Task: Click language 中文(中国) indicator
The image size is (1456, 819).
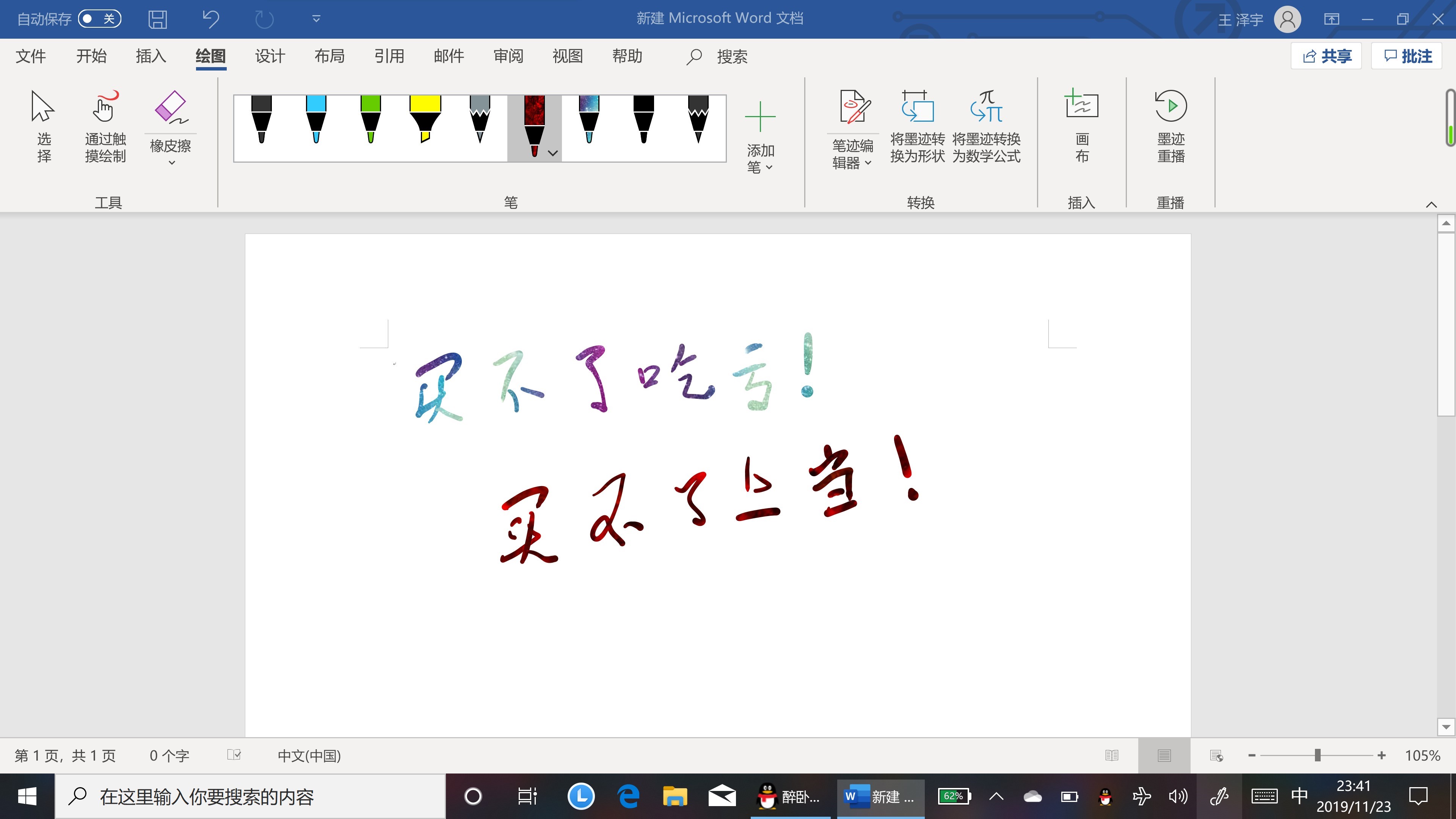Action: click(309, 756)
